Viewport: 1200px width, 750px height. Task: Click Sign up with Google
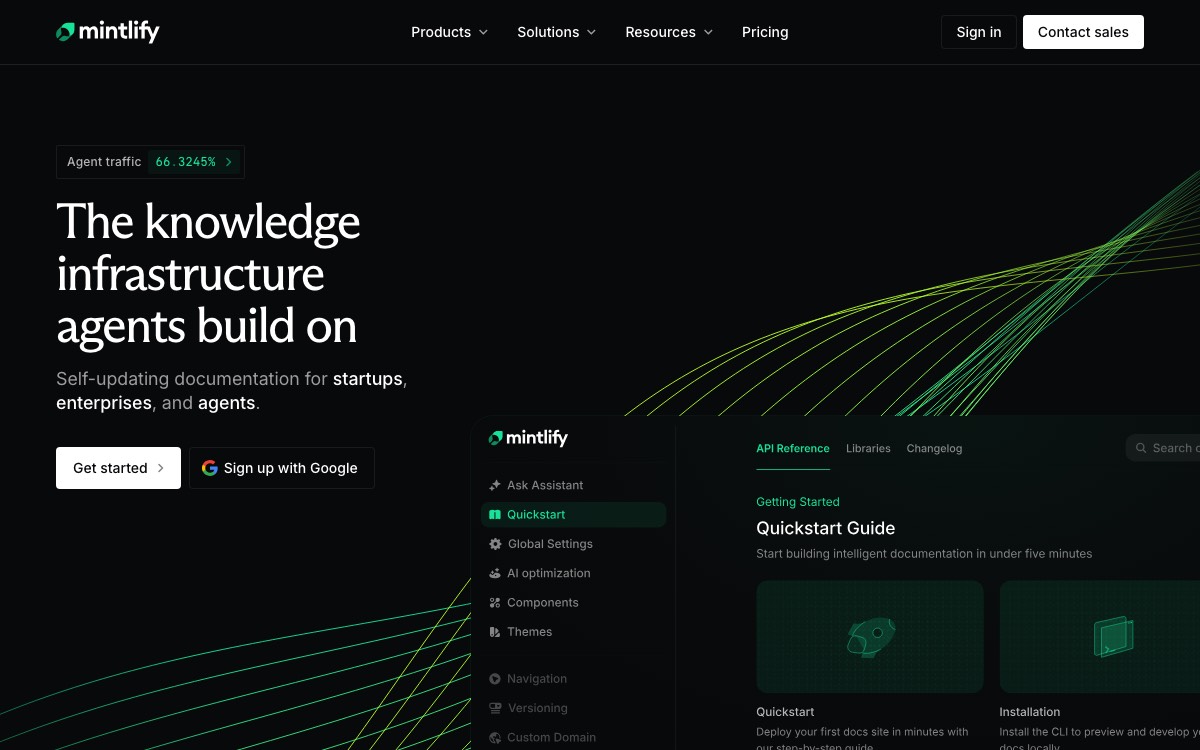coord(282,468)
